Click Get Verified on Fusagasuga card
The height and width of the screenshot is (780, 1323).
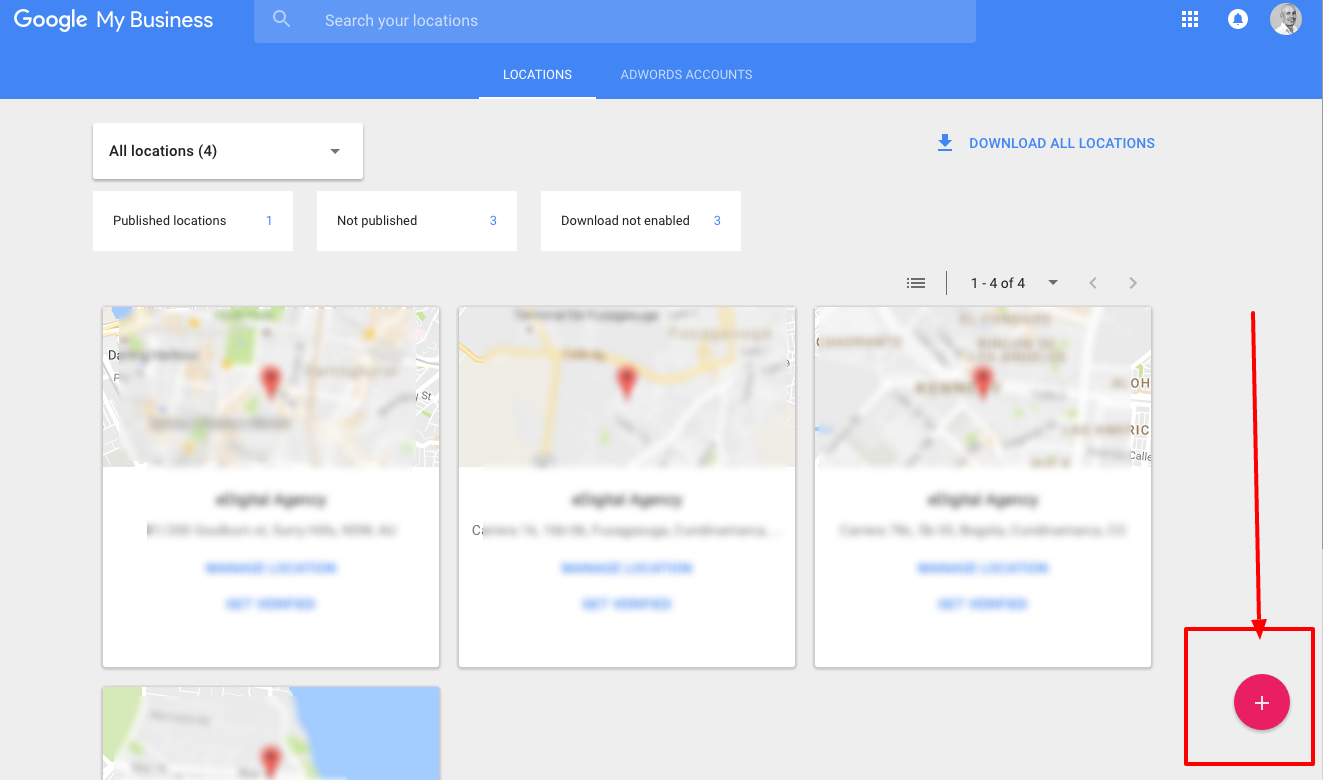[x=627, y=604]
